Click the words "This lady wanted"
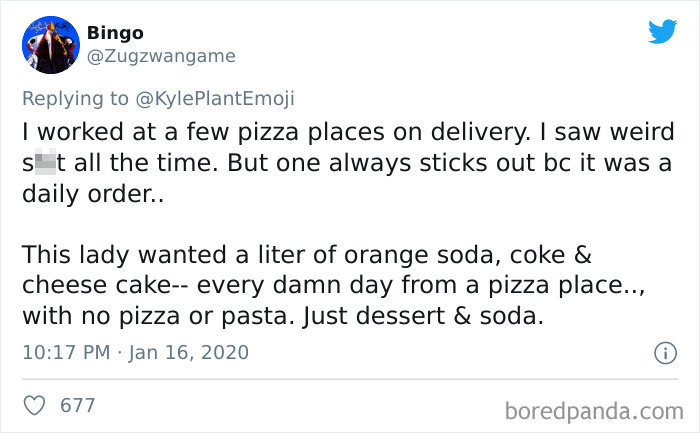This screenshot has height=433, width=700. (x=114, y=255)
